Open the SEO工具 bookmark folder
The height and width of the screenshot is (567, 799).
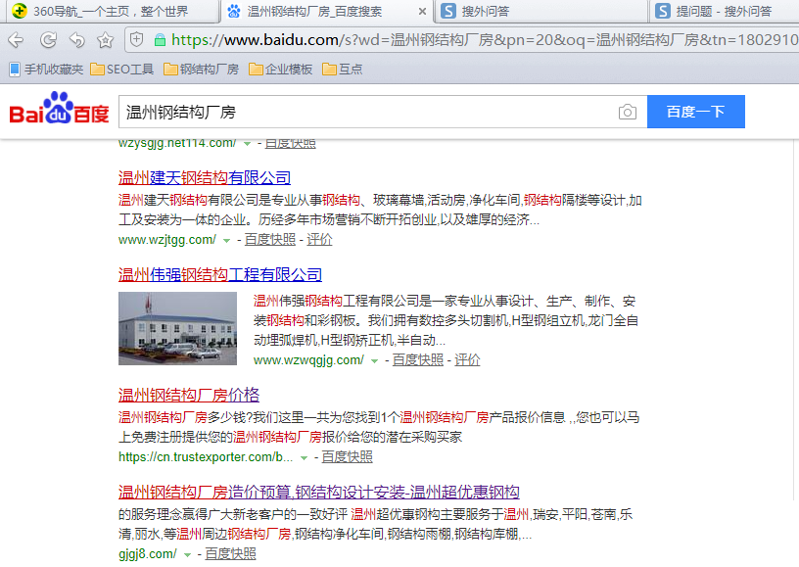pos(122,69)
